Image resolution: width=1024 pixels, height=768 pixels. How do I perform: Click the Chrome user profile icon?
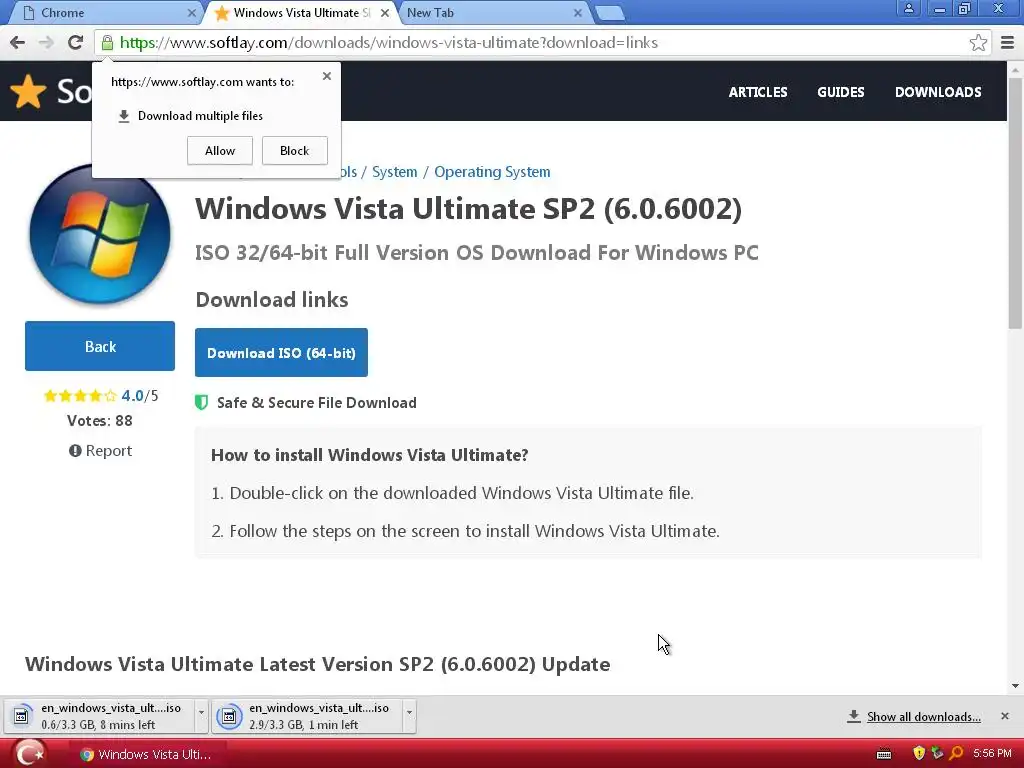(x=908, y=8)
